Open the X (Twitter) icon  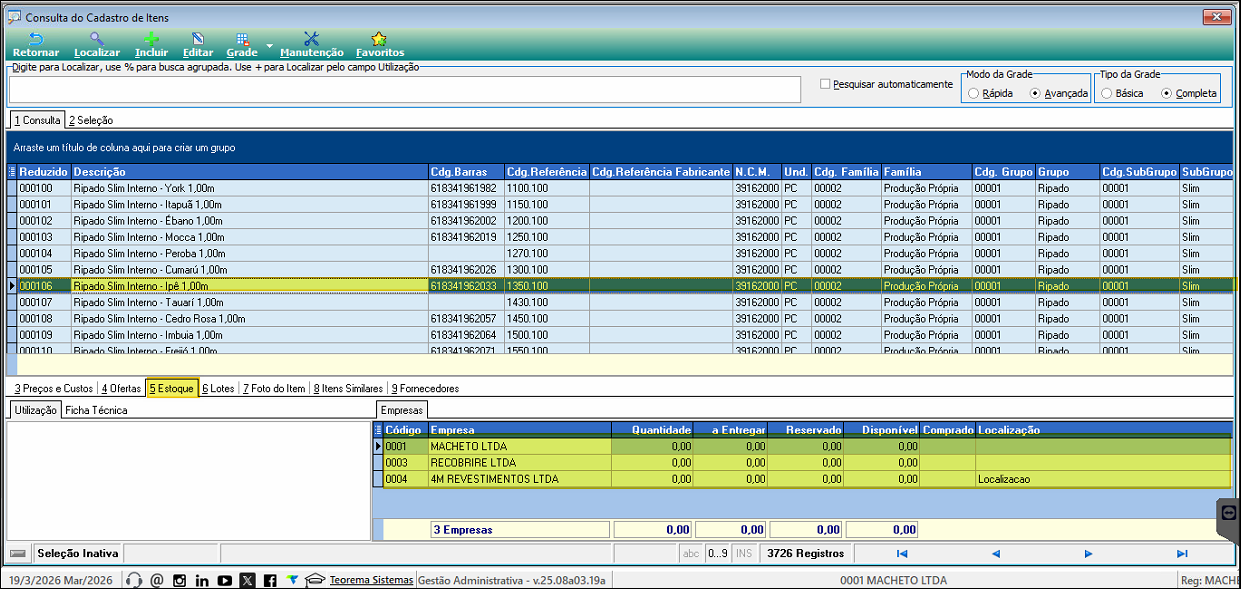248,580
